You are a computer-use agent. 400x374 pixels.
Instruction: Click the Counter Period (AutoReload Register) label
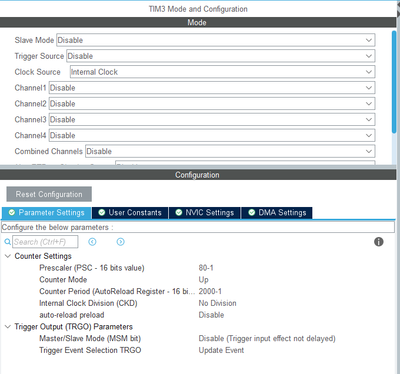pos(117,291)
